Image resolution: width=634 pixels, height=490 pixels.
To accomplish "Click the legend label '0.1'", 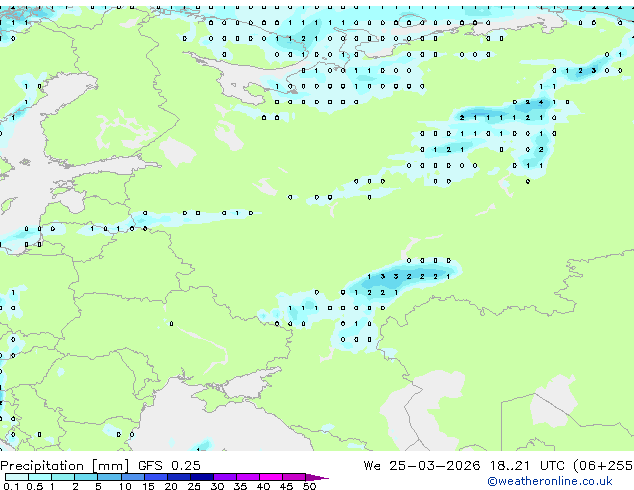I will pos(11,486).
